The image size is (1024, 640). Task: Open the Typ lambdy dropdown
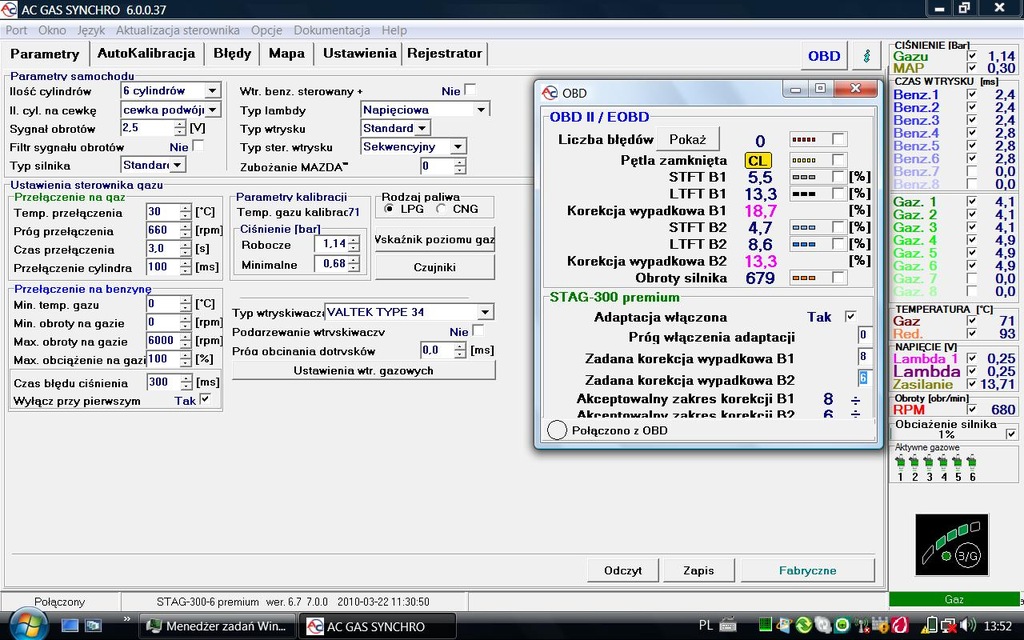[x=481, y=110]
